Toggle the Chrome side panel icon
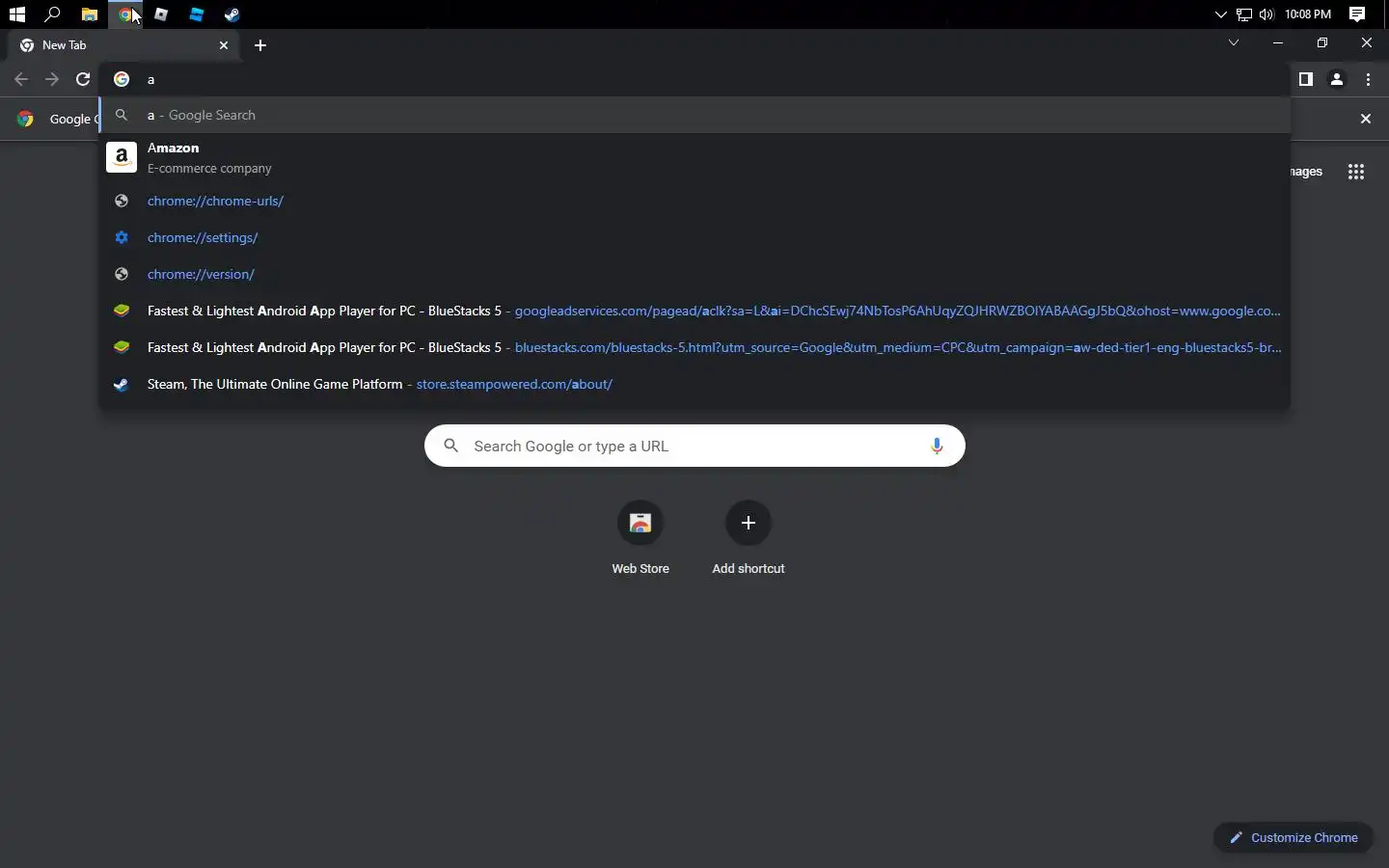Image resolution: width=1389 pixels, height=868 pixels. pyautogui.click(x=1305, y=79)
